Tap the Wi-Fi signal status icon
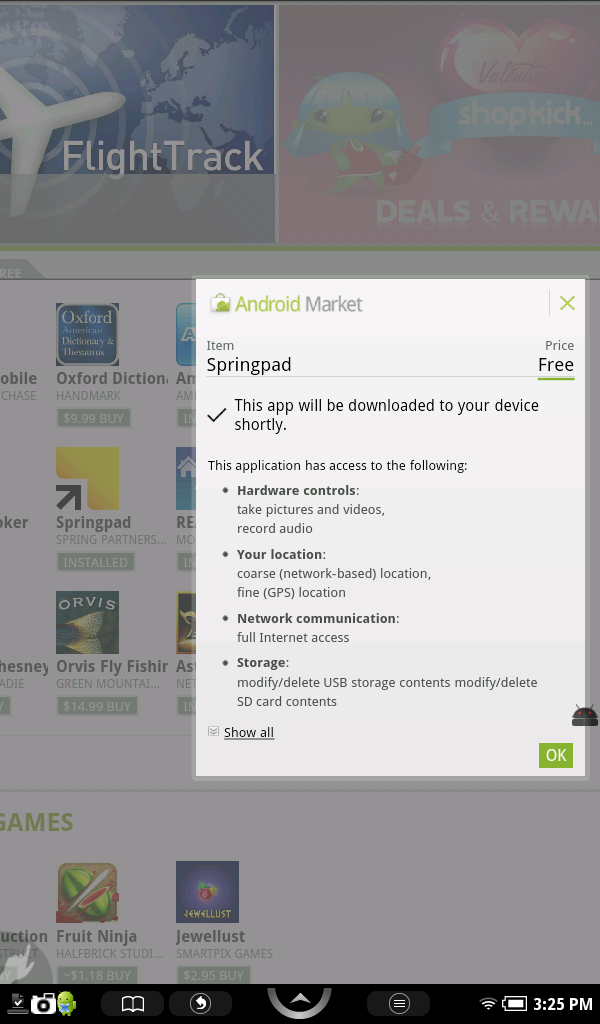Viewport: 600px width, 1024px height. pos(488,1004)
